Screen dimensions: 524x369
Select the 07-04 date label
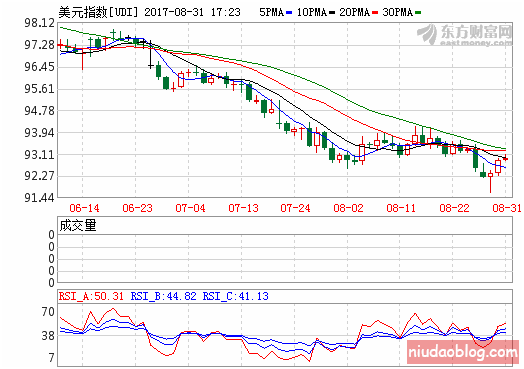pyautogui.click(x=190, y=208)
